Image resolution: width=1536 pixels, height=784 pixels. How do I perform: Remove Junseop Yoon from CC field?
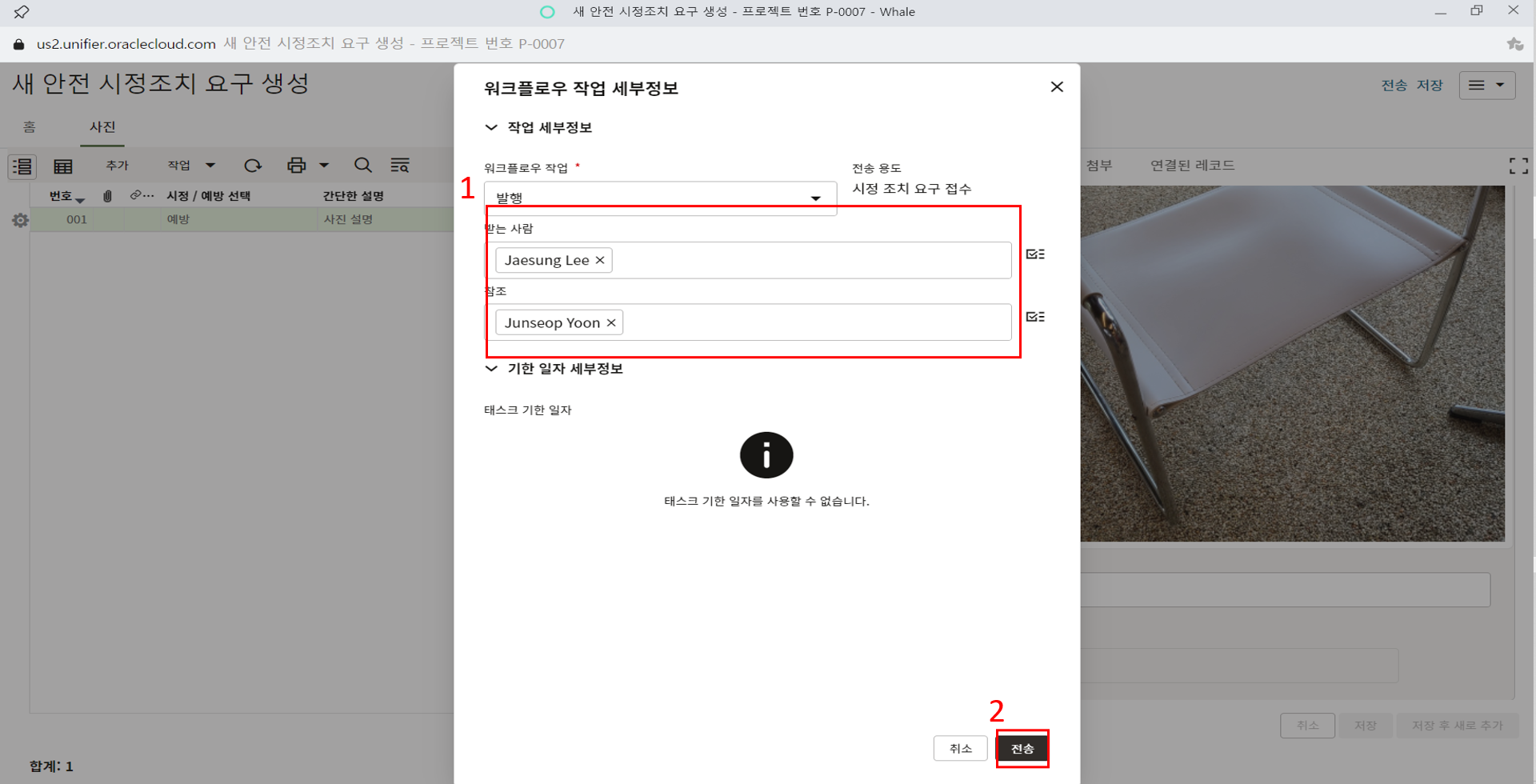point(611,322)
